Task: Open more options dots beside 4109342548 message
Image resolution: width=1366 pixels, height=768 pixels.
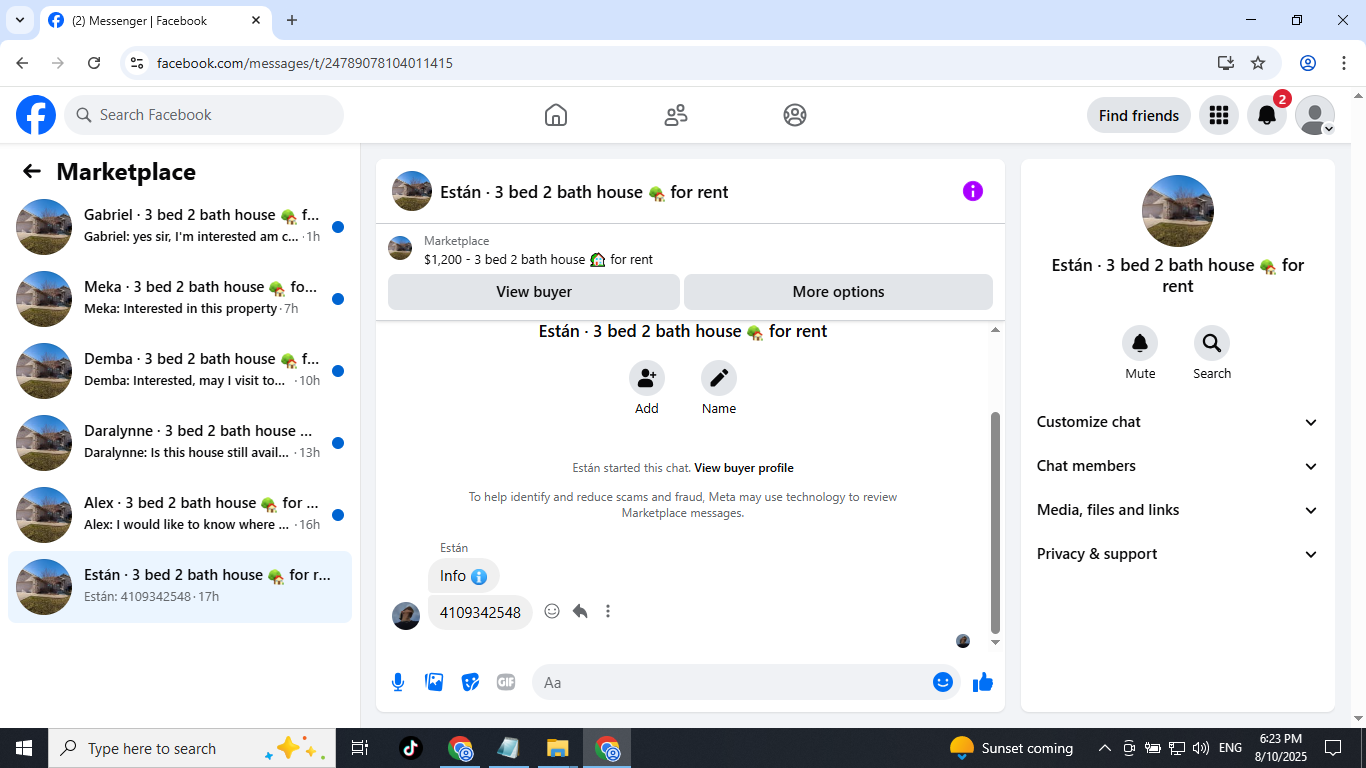Action: point(608,611)
